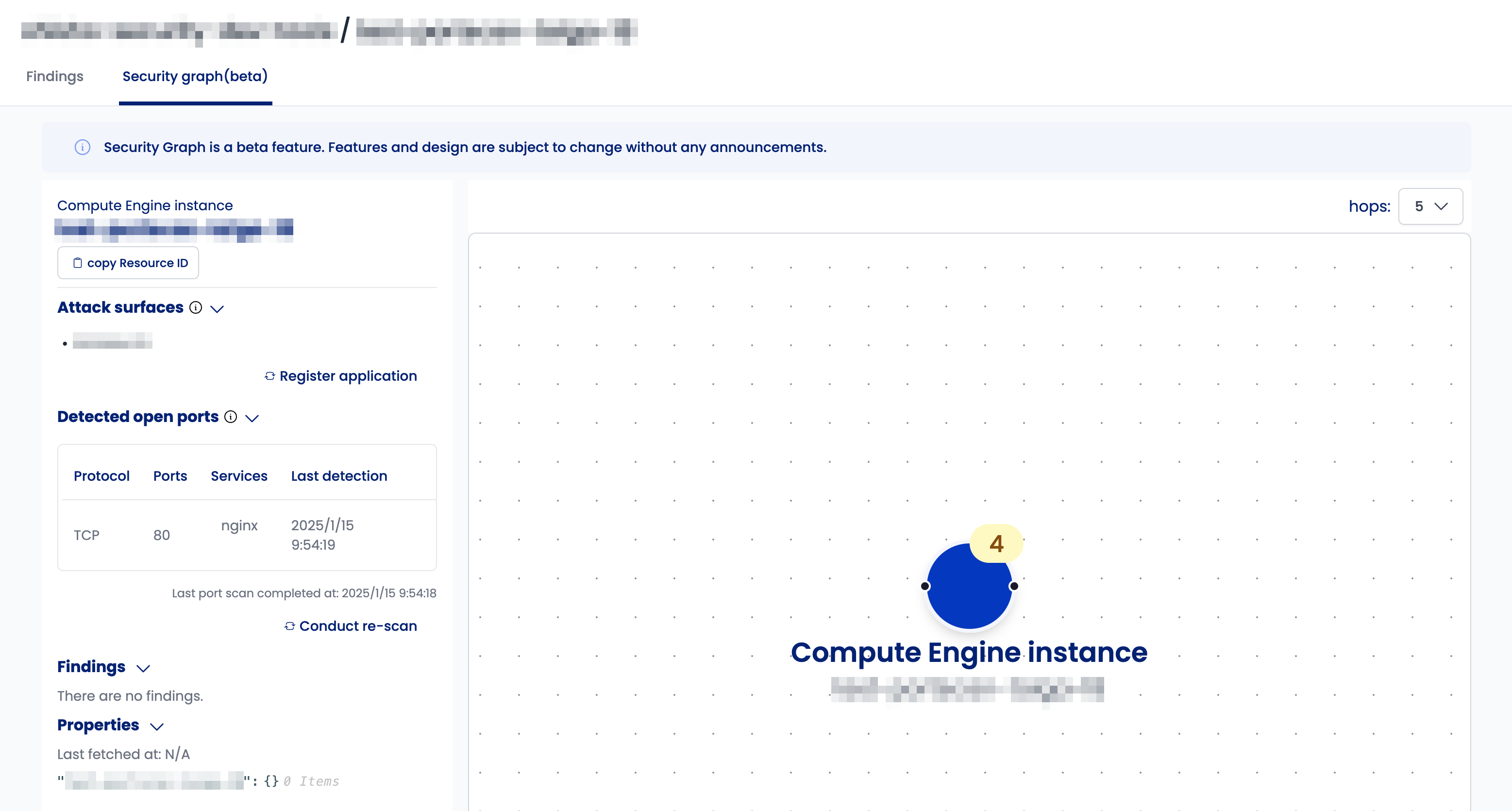The image size is (1512, 811).
Task: Click the Conduct re-scan link
Action: (x=351, y=626)
